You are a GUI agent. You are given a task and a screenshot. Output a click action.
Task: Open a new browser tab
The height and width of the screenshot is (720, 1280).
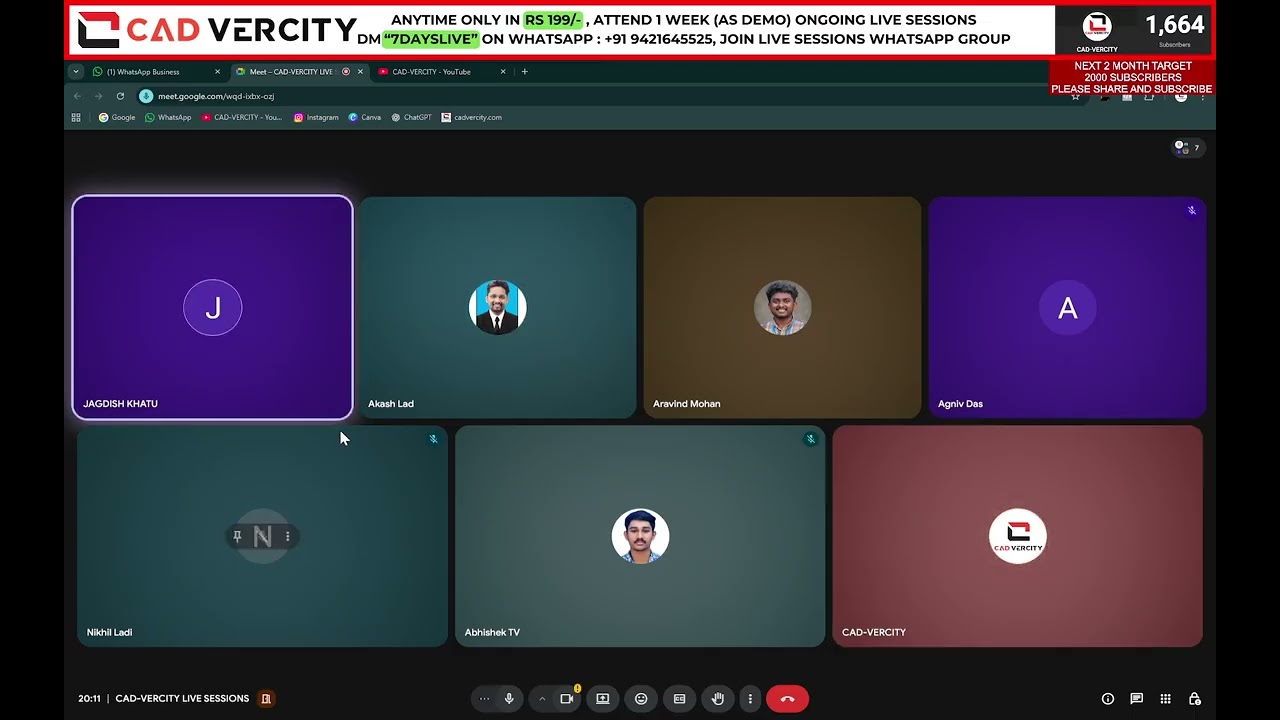point(525,72)
